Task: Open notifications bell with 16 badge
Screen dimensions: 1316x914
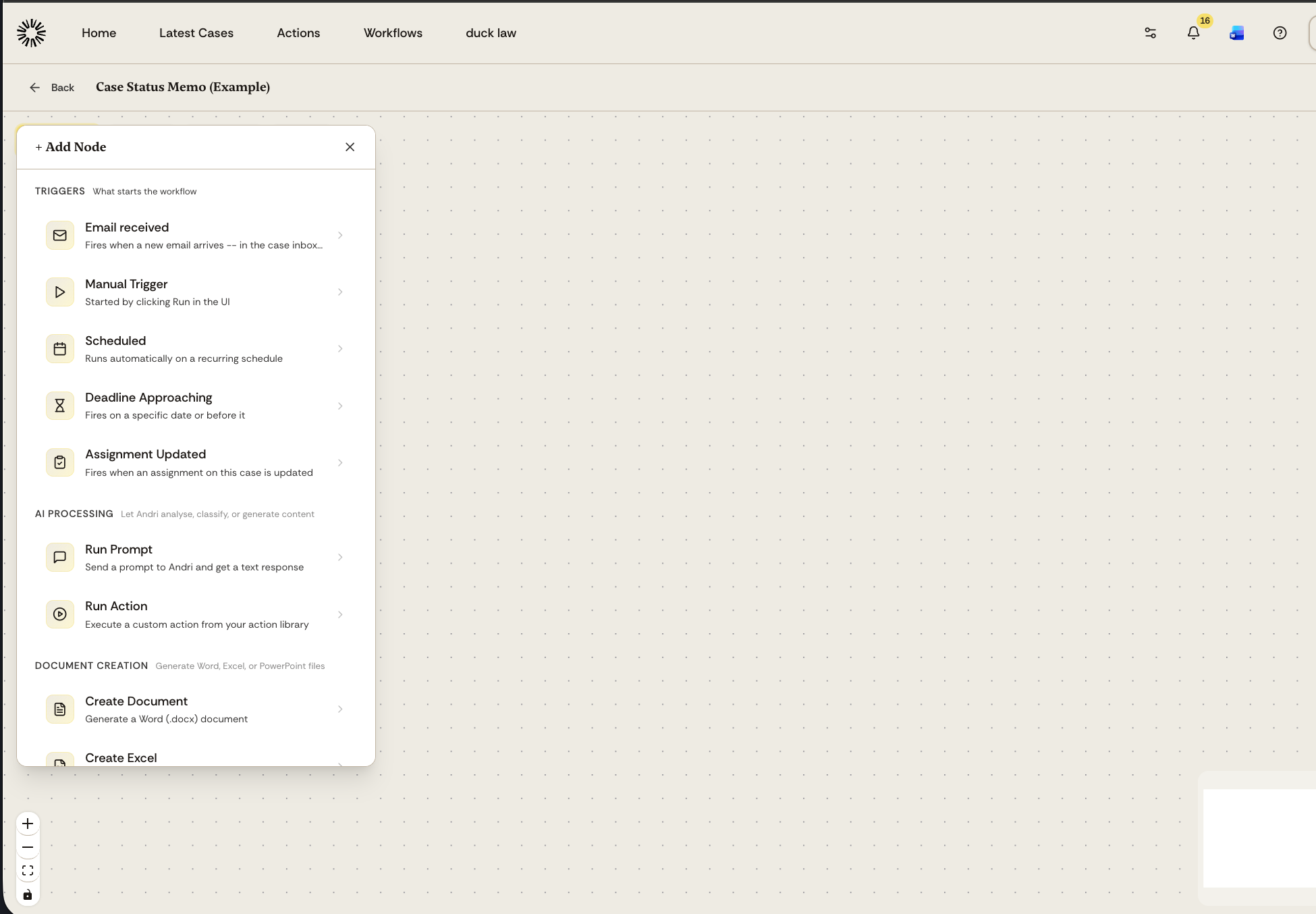Action: [x=1194, y=33]
